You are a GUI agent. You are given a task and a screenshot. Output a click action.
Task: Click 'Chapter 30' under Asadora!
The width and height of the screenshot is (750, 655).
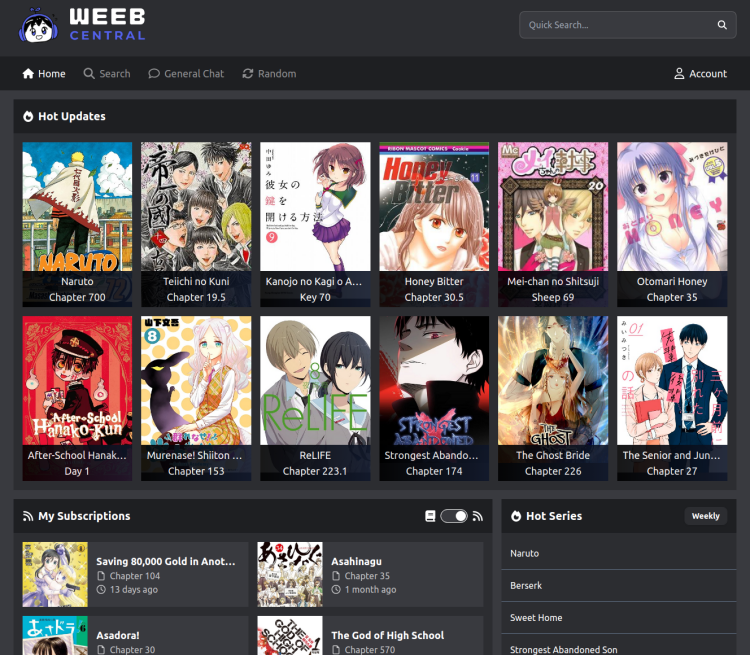(132, 650)
